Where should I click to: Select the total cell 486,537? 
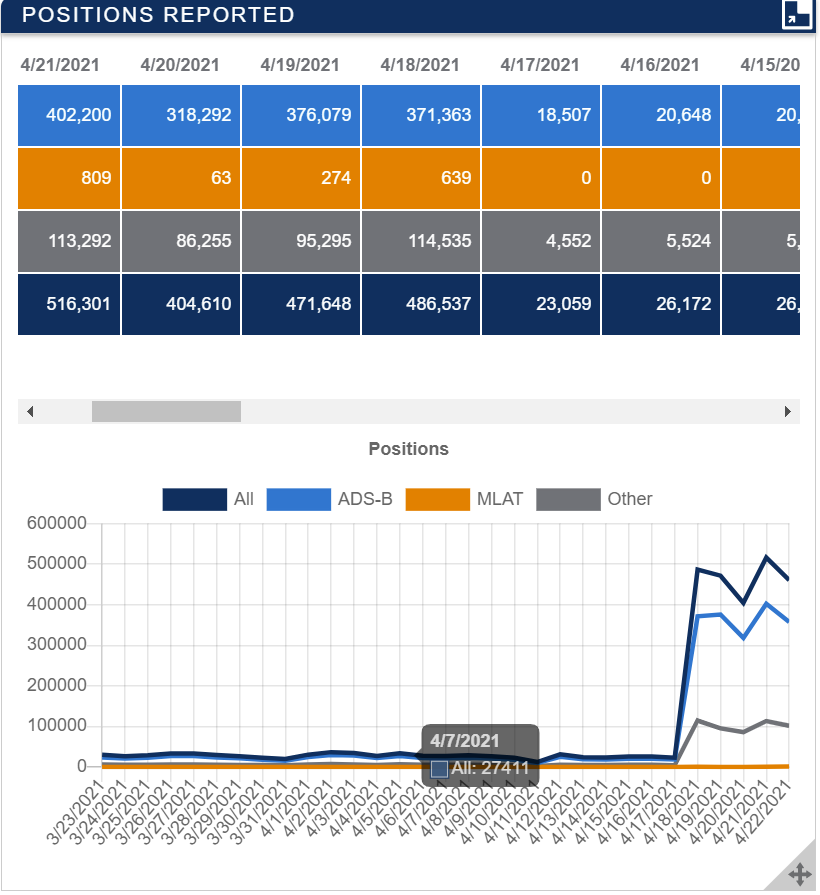(421, 304)
